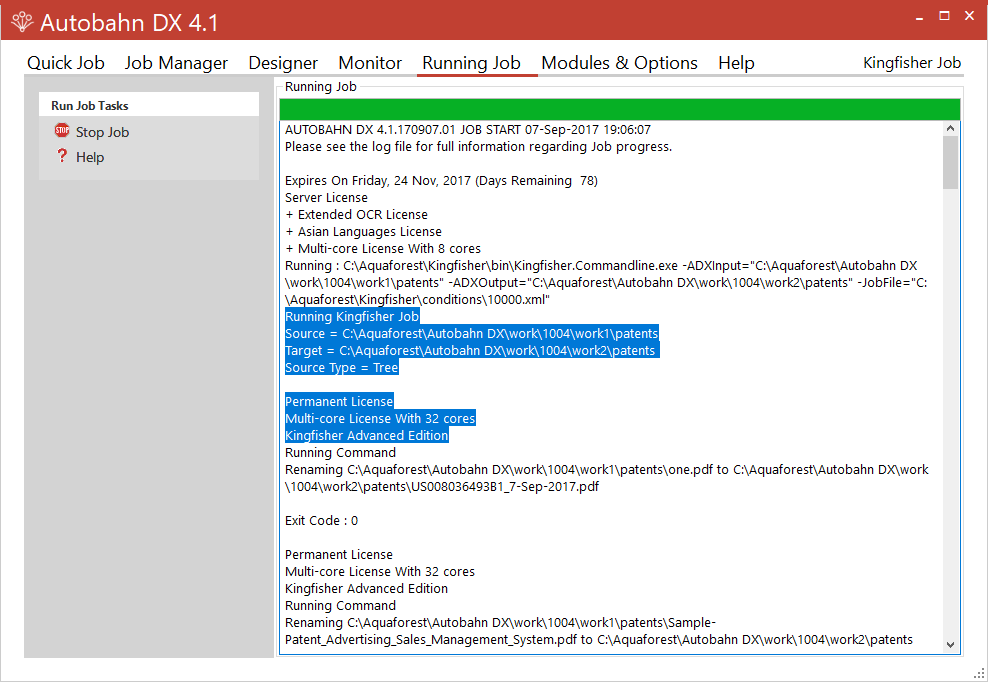Screen dimensions: 988x682
Task: Click the Help text in Run Job Tasks
Action: pyautogui.click(x=90, y=157)
